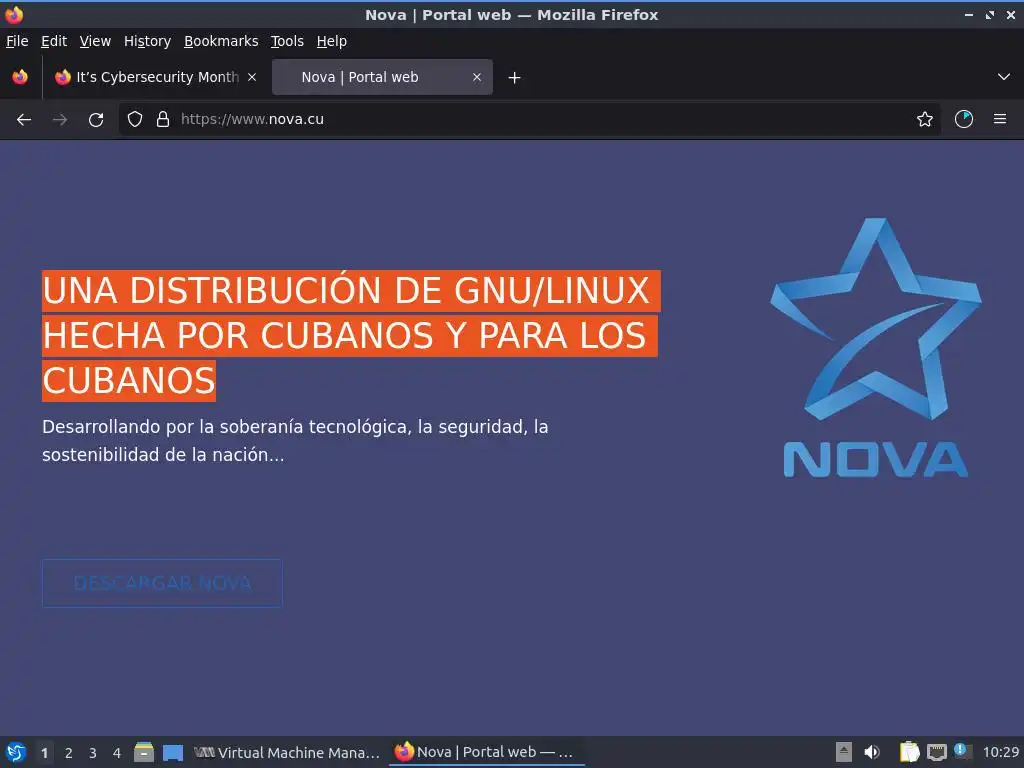Expand the list all tabs chevron
The image size is (1024, 768).
1004,77
